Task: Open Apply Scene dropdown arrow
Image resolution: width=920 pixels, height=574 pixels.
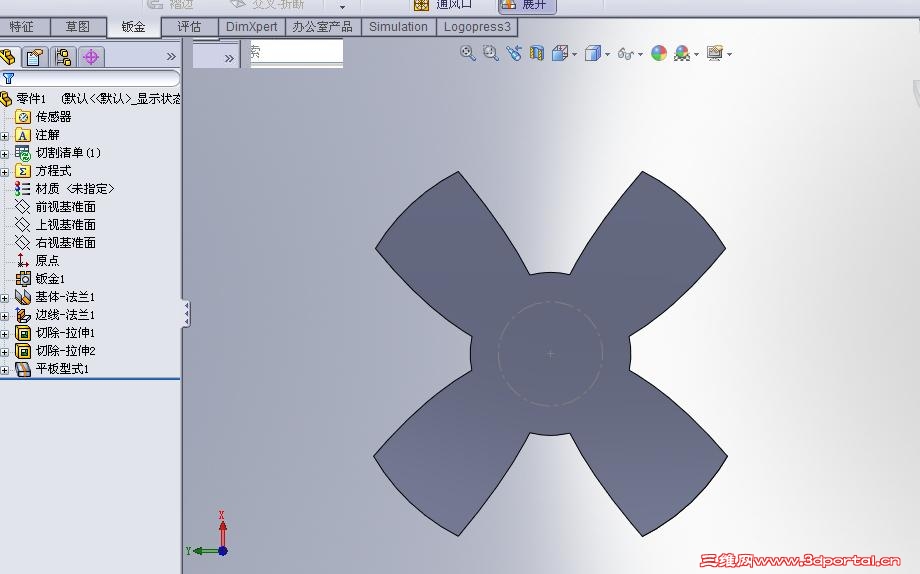Action: pyautogui.click(x=696, y=55)
